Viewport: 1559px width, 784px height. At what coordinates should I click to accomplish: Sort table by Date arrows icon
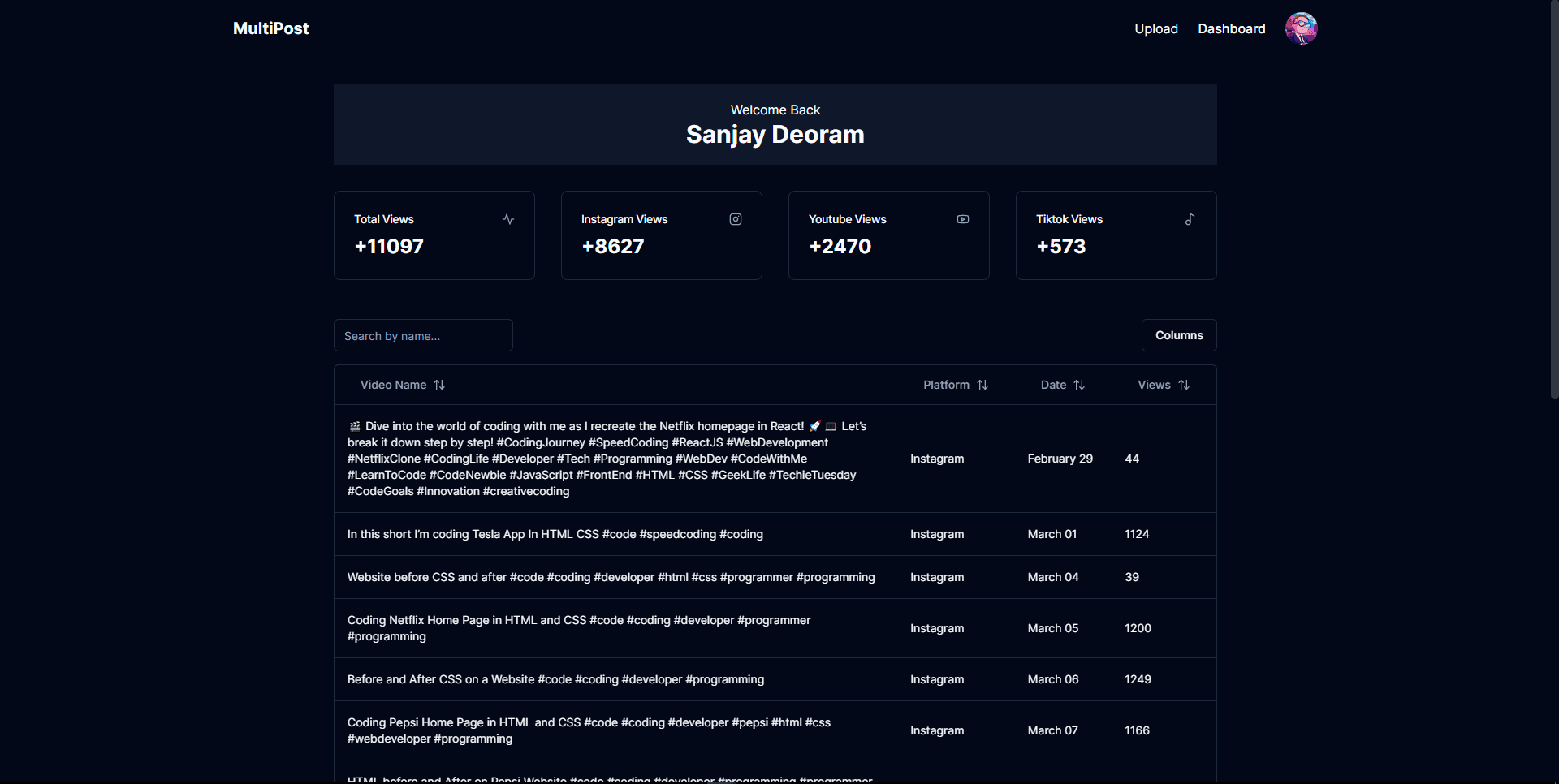1079,385
